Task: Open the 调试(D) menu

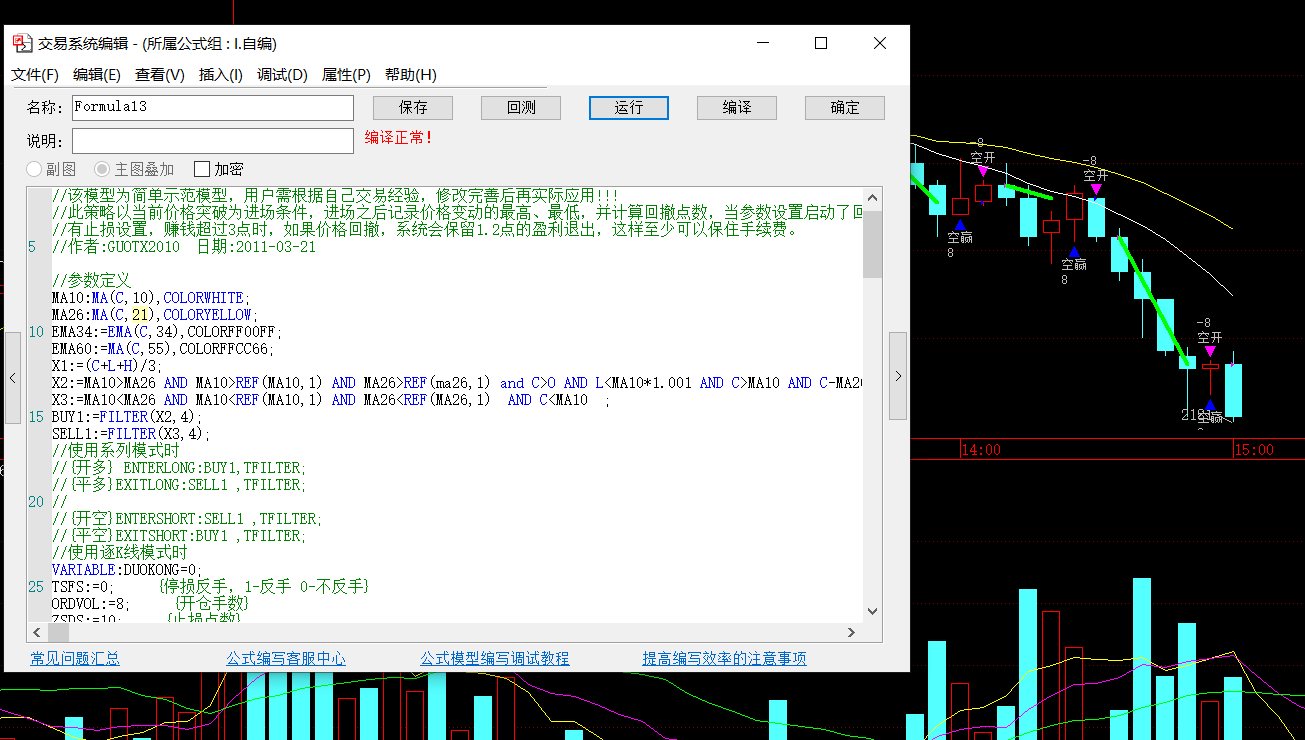Action: [282, 74]
